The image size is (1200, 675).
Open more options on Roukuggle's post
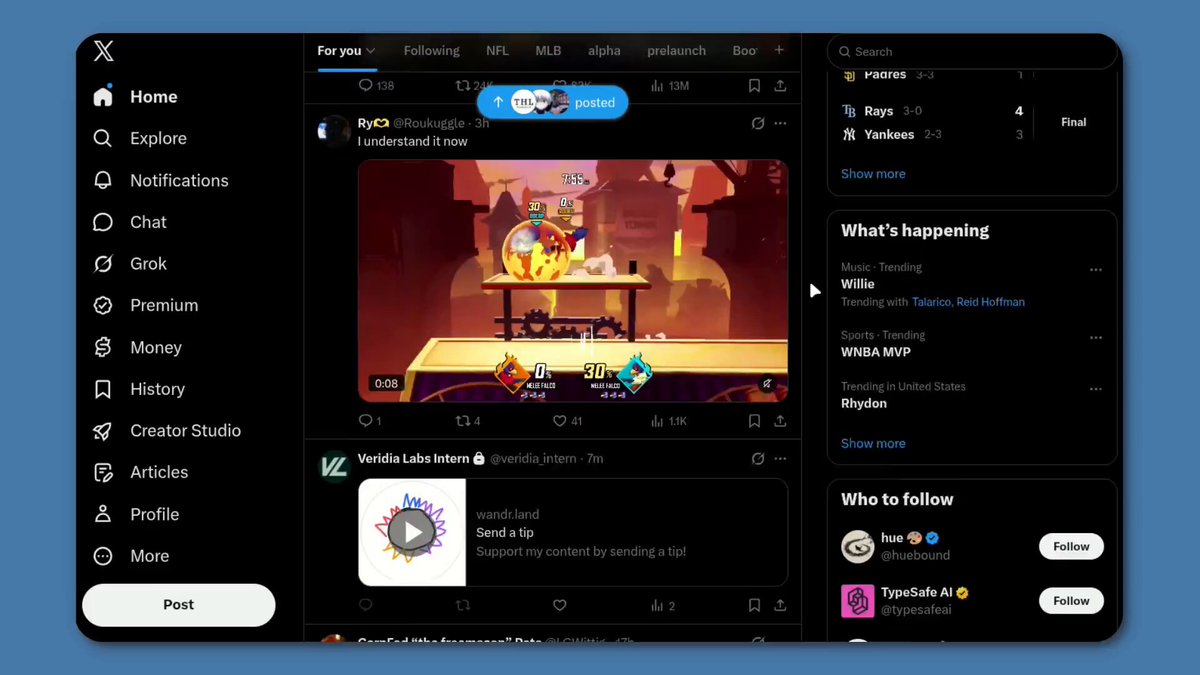click(x=780, y=123)
